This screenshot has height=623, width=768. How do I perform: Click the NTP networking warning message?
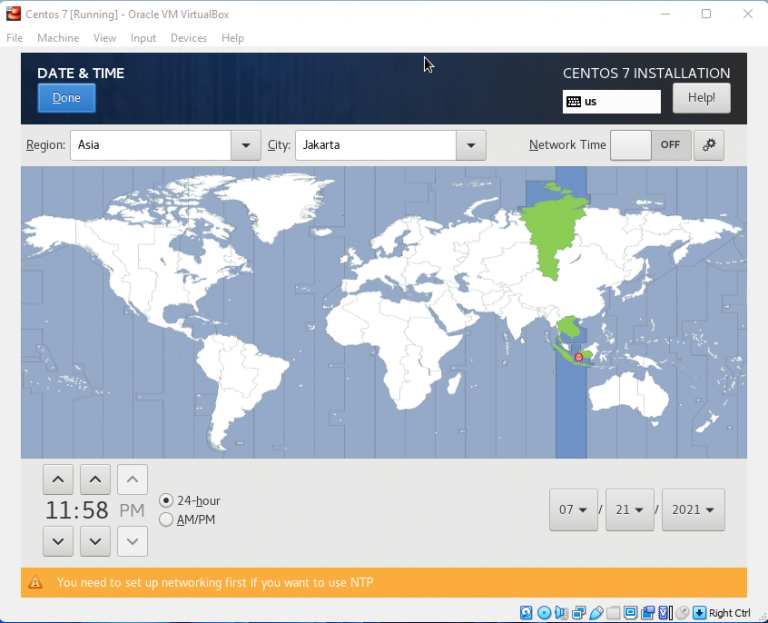(215, 582)
